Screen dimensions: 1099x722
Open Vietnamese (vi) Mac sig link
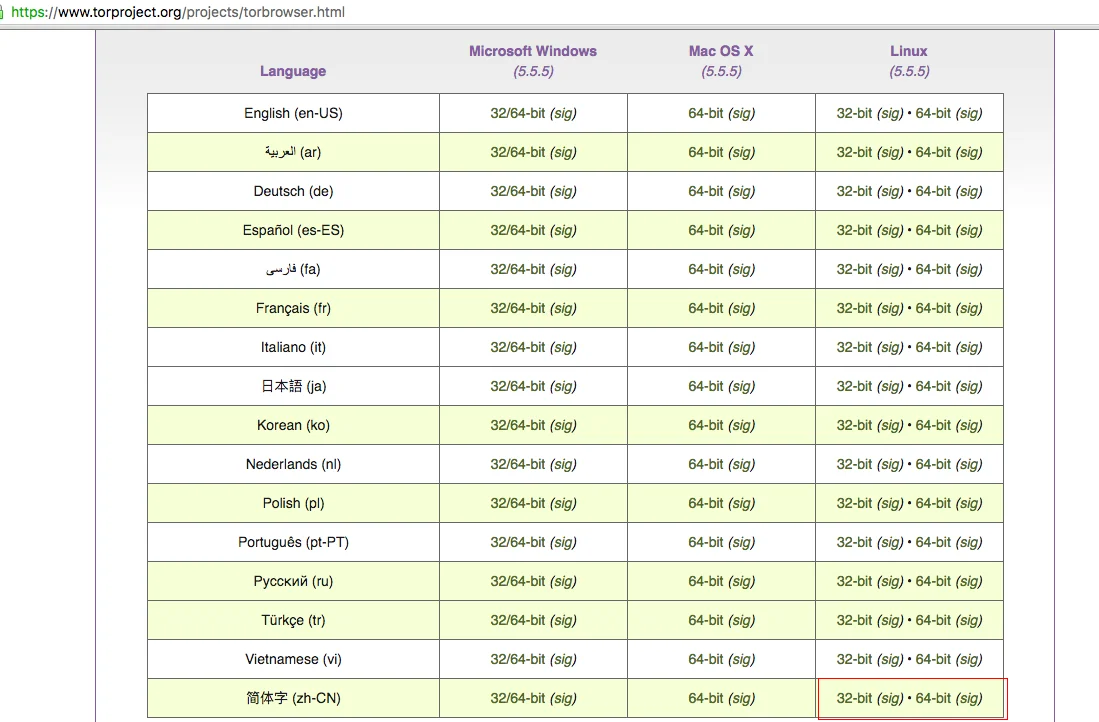pyautogui.click(x=742, y=659)
